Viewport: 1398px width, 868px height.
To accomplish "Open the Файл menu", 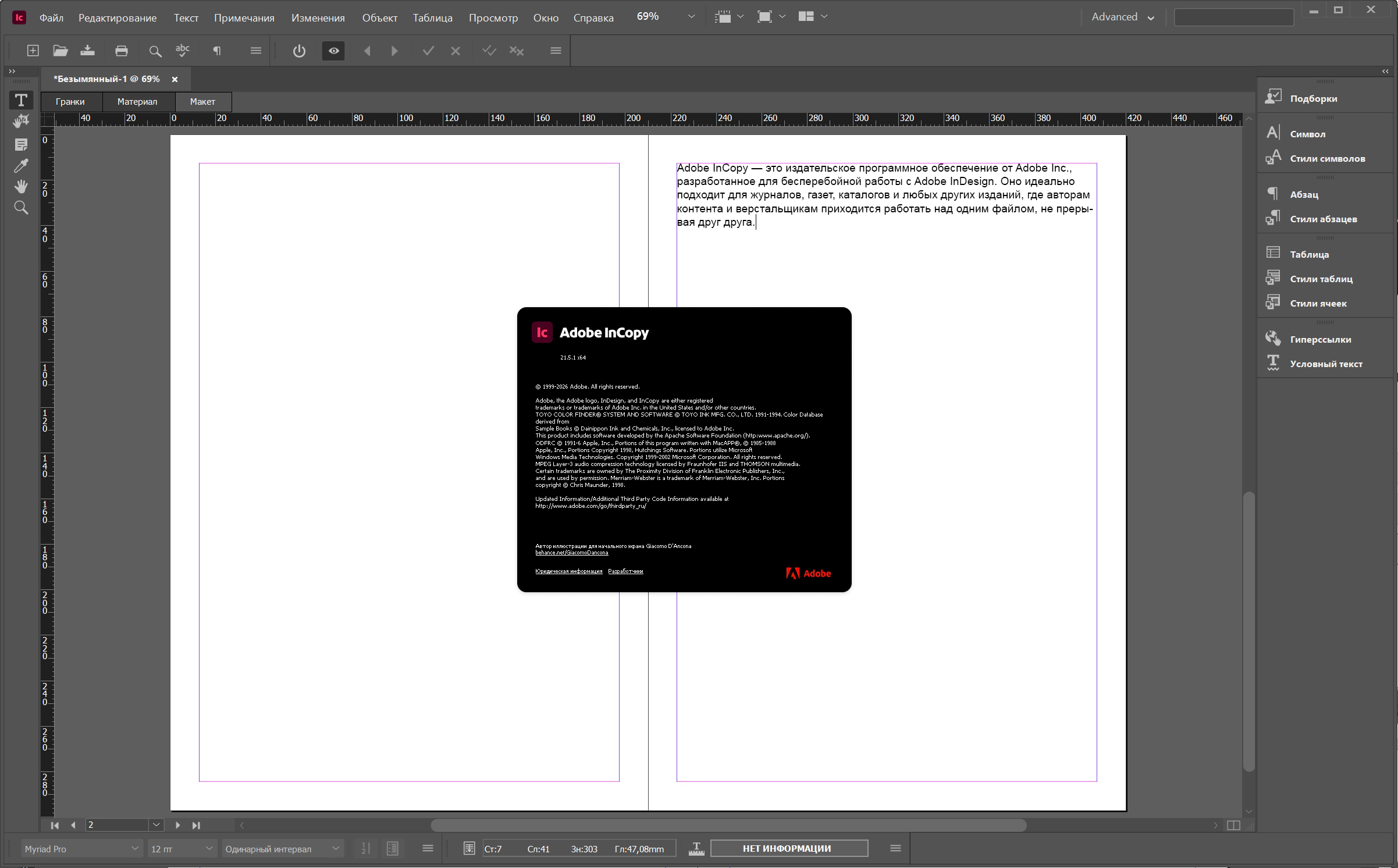I will [x=51, y=18].
